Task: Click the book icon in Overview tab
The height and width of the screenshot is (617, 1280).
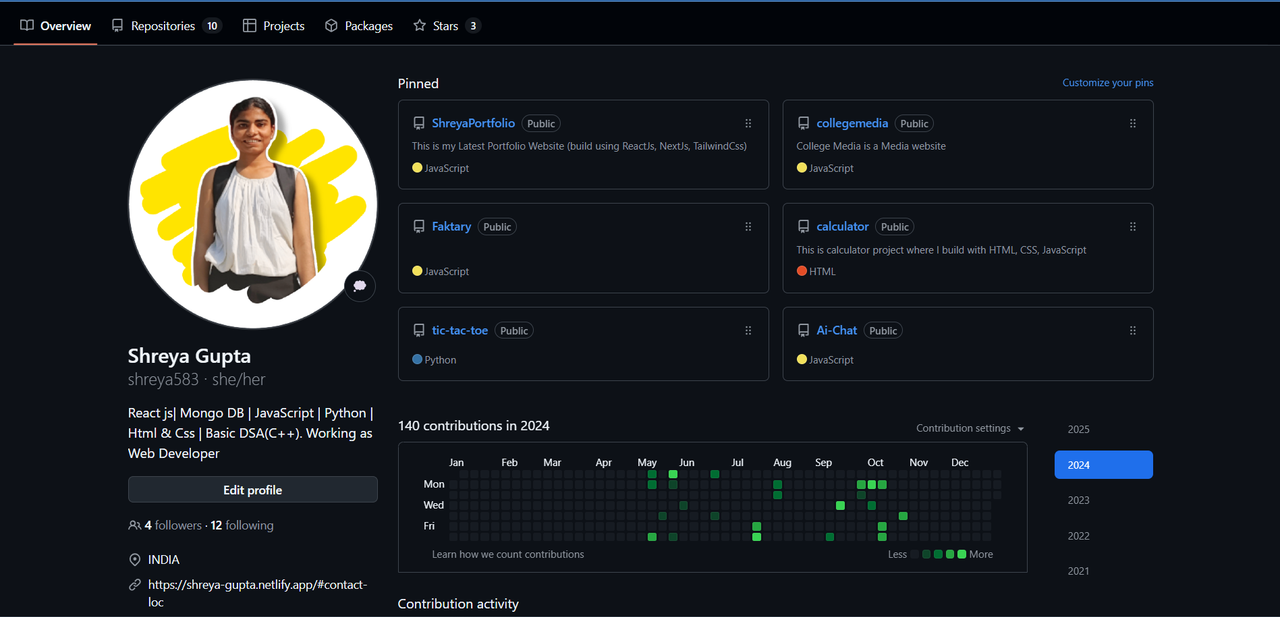Action: coord(27,26)
